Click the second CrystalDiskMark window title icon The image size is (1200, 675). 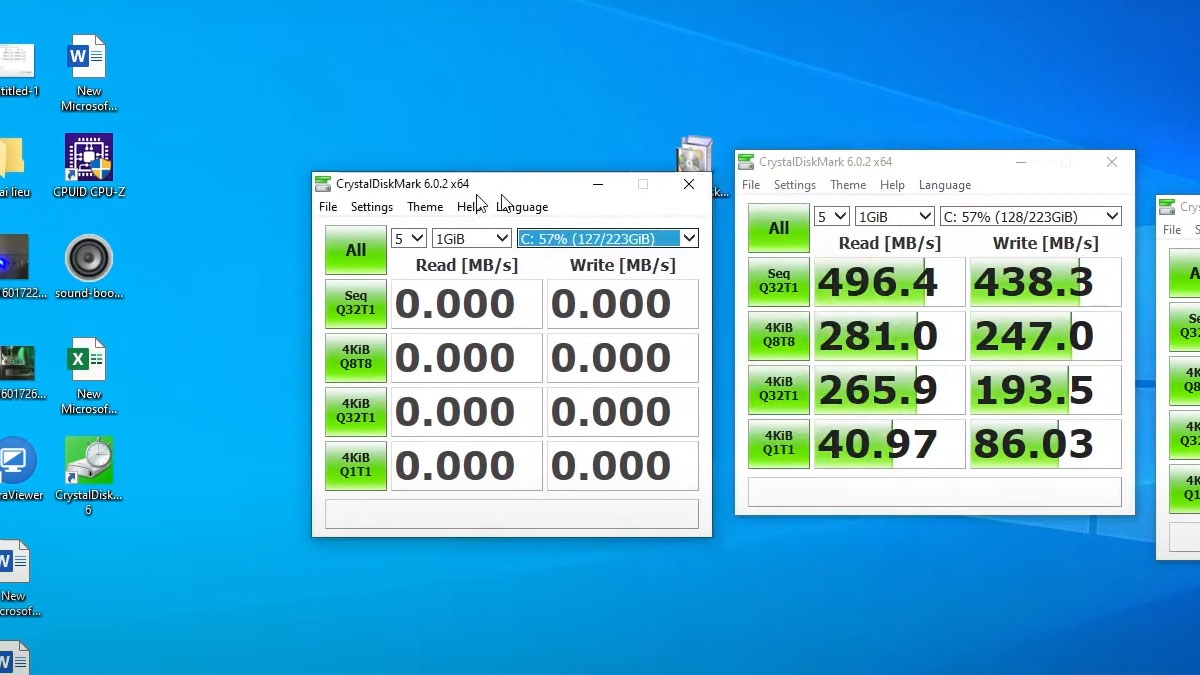(x=746, y=162)
